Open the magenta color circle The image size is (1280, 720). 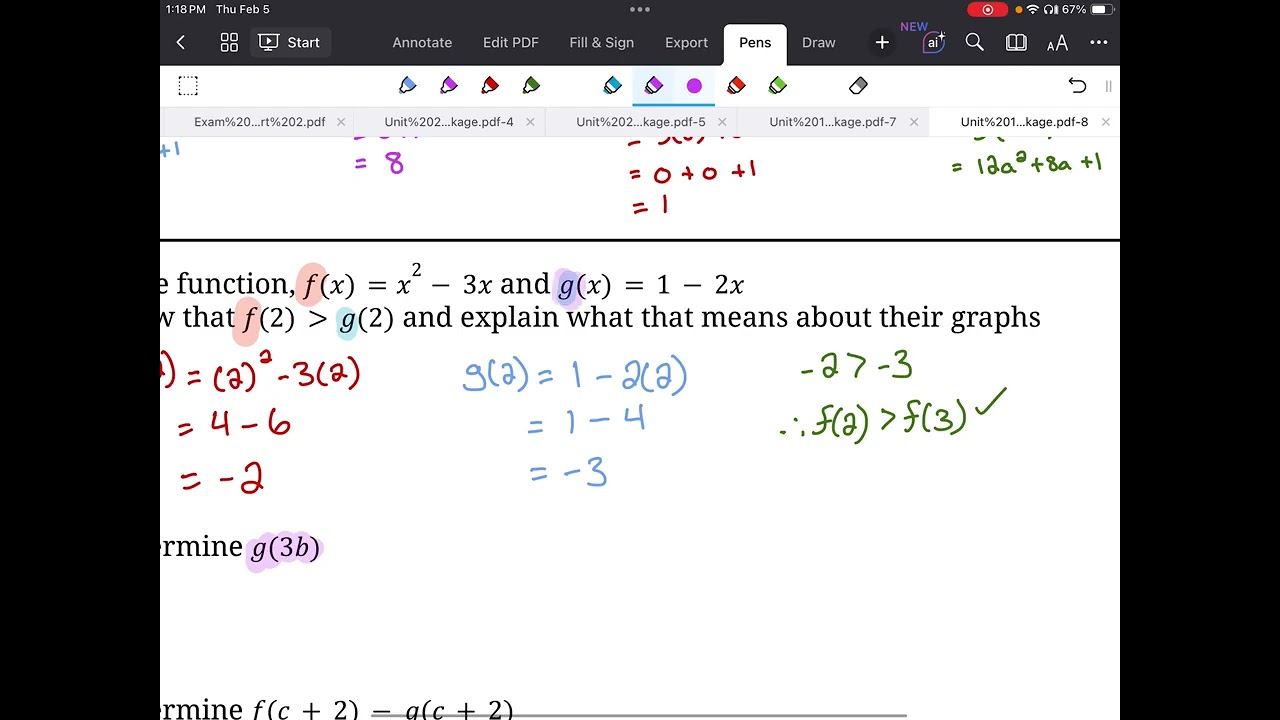(x=694, y=86)
